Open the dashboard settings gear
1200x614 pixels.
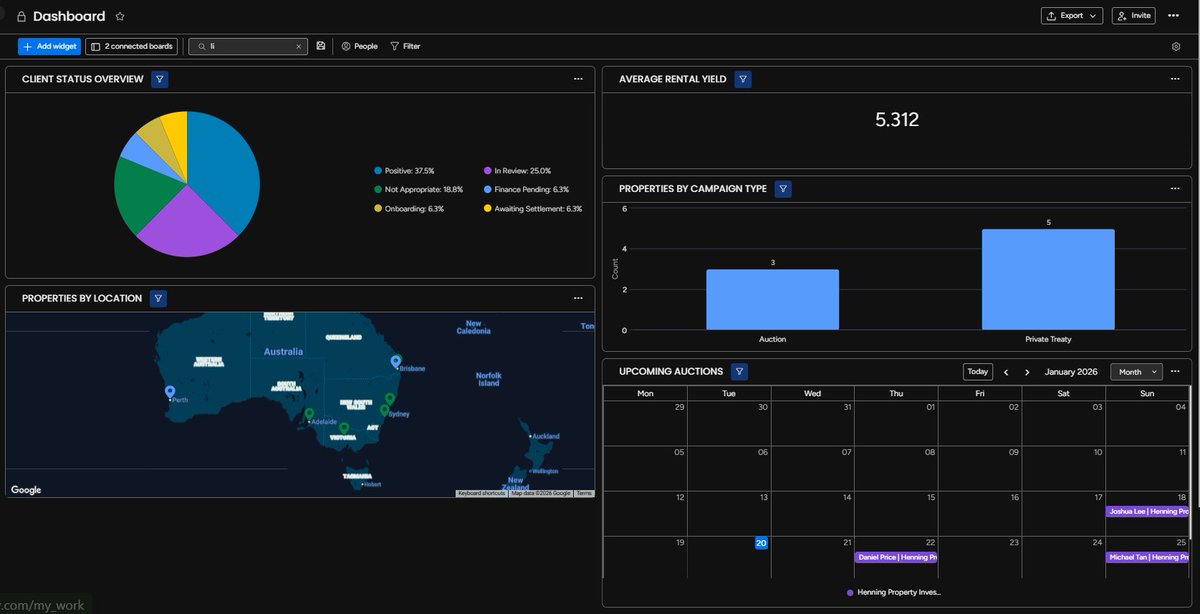[x=1177, y=46]
